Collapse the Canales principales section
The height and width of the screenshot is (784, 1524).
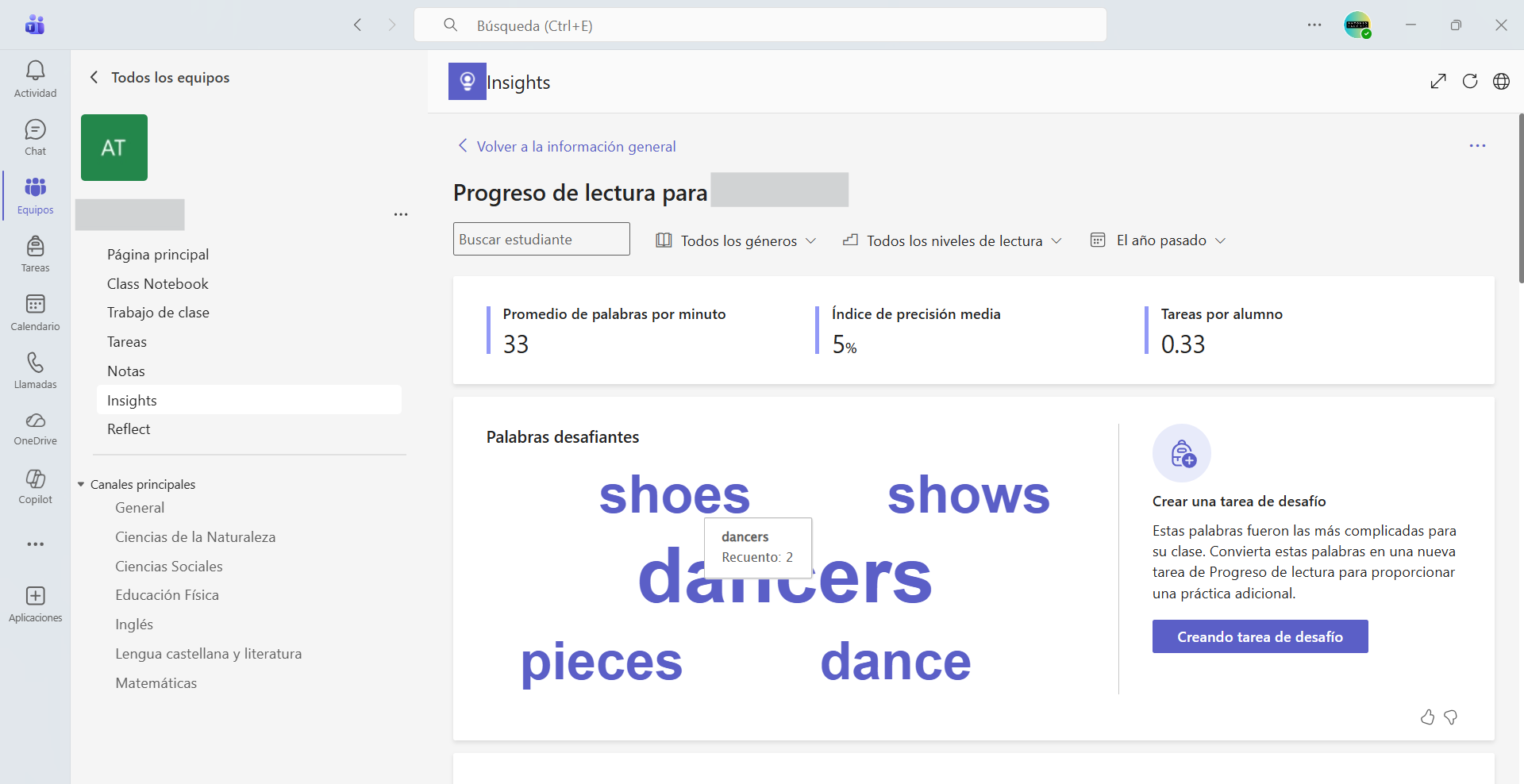tap(81, 484)
